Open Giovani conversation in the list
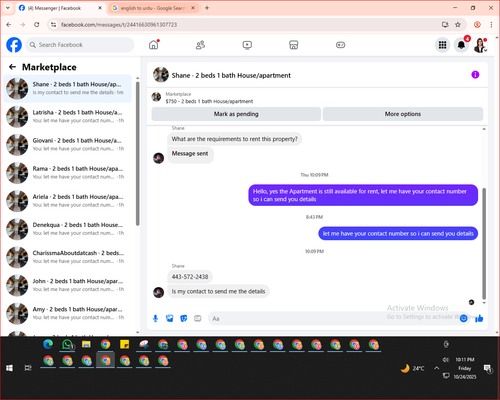Viewport: 500px width, 400px height. click(x=68, y=145)
